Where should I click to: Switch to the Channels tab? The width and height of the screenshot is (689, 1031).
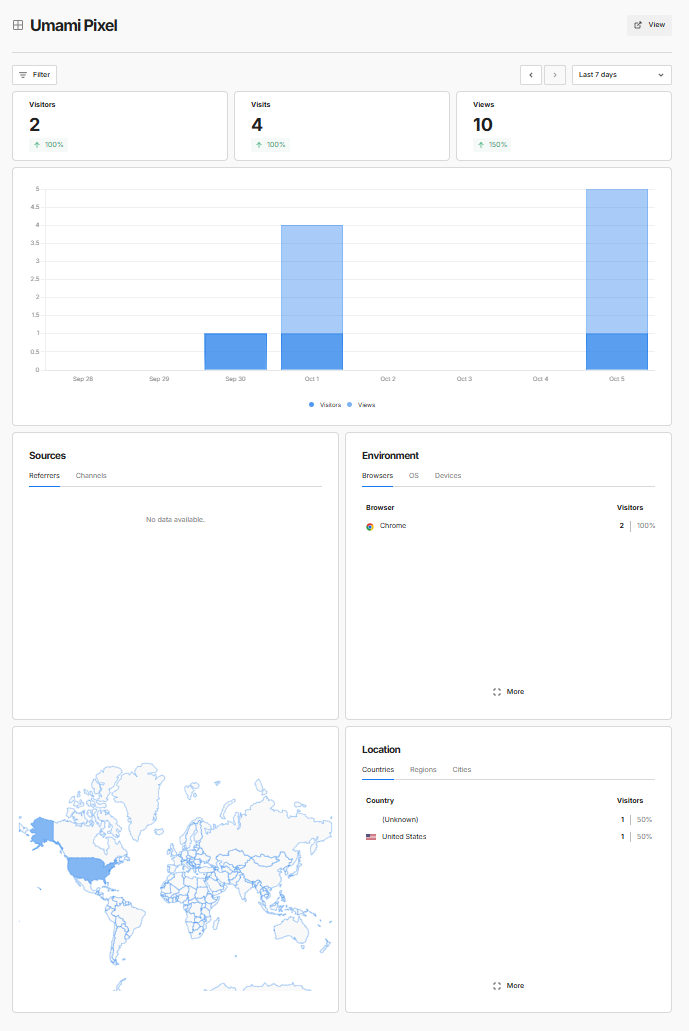coord(91,476)
